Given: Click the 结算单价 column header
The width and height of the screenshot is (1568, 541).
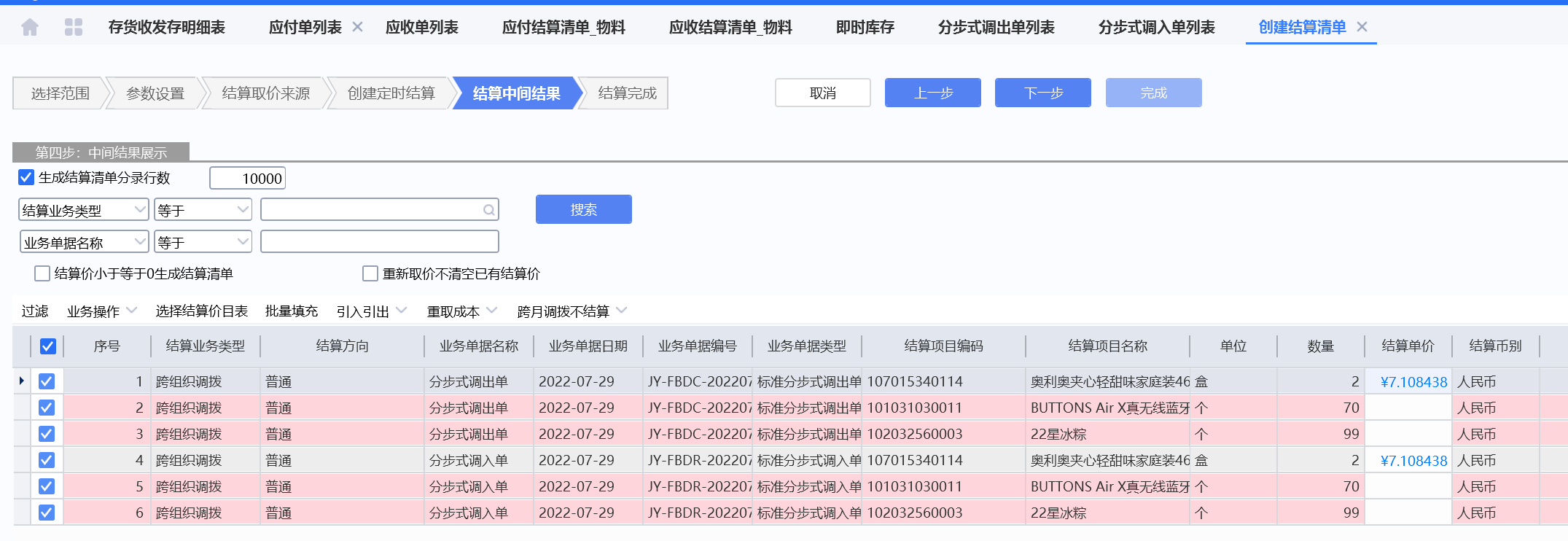Looking at the screenshot, I should [x=1408, y=346].
